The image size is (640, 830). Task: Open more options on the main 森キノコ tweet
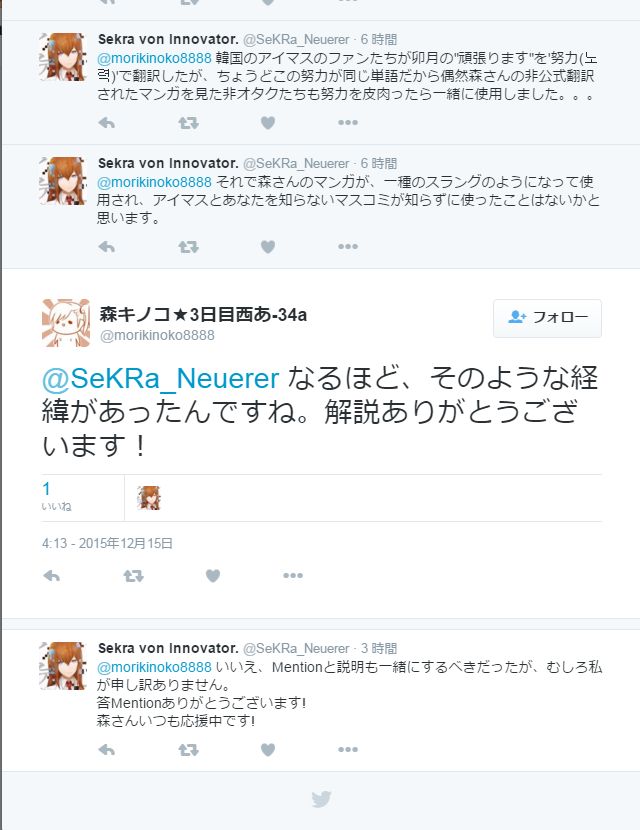(x=293, y=575)
